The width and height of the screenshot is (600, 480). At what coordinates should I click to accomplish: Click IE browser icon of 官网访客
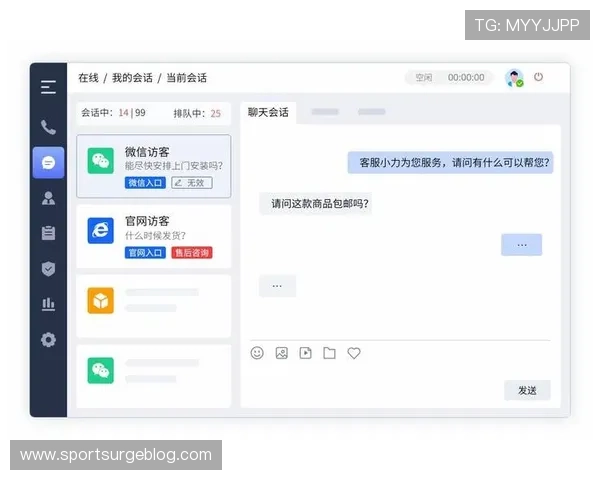click(x=101, y=230)
